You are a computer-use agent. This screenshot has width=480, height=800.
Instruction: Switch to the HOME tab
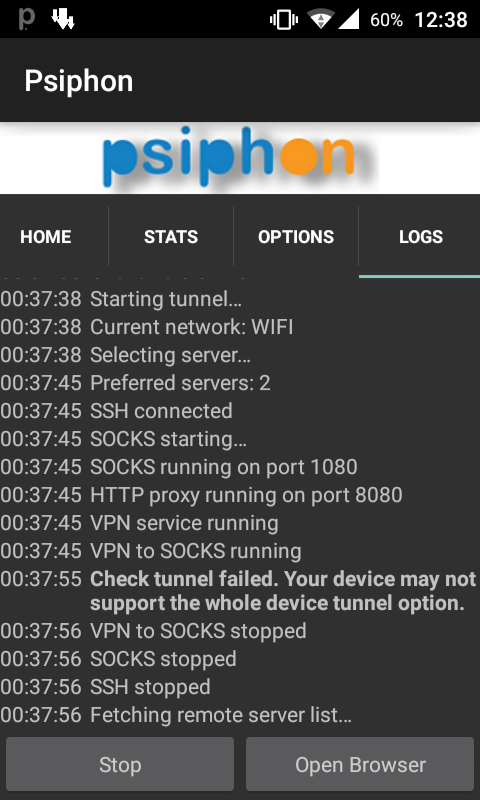pos(46,237)
